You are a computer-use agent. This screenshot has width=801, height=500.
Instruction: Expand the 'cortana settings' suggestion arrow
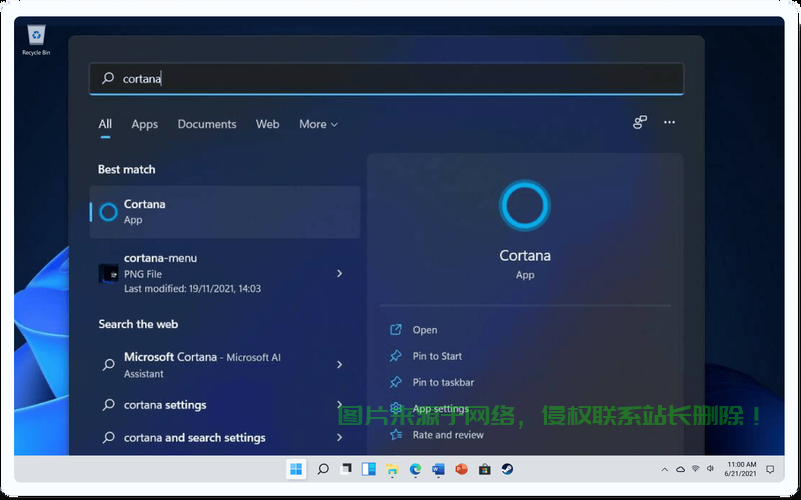pyautogui.click(x=340, y=404)
